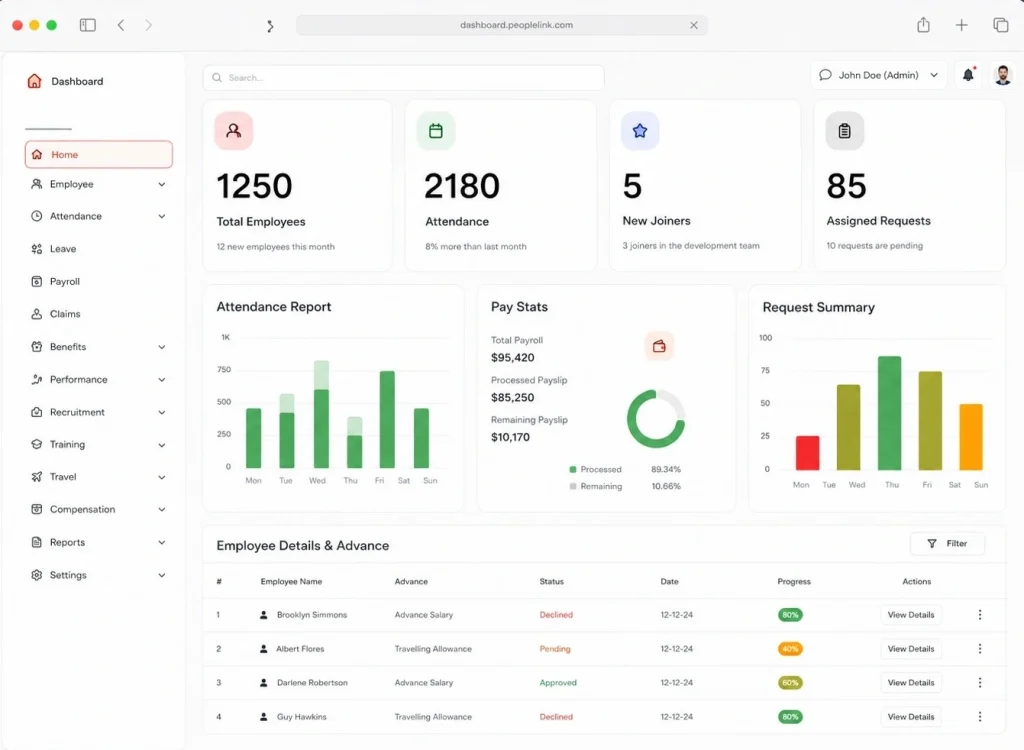Click the chat bubble icon beside John Doe
This screenshot has height=750, width=1024.
click(x=825, y=75)
